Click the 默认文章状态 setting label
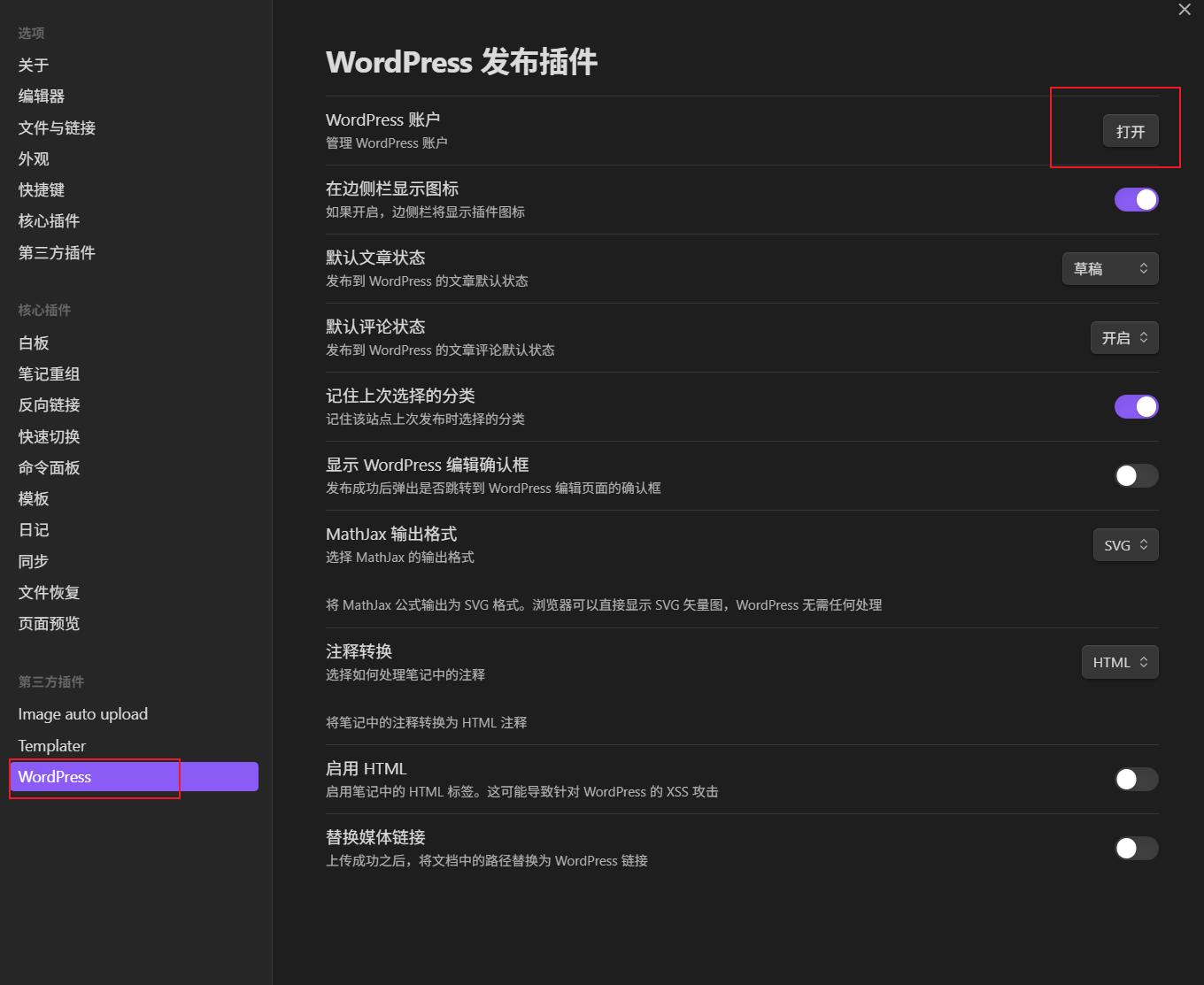This screenshot has width=1204, height=985. coord(375,258)
